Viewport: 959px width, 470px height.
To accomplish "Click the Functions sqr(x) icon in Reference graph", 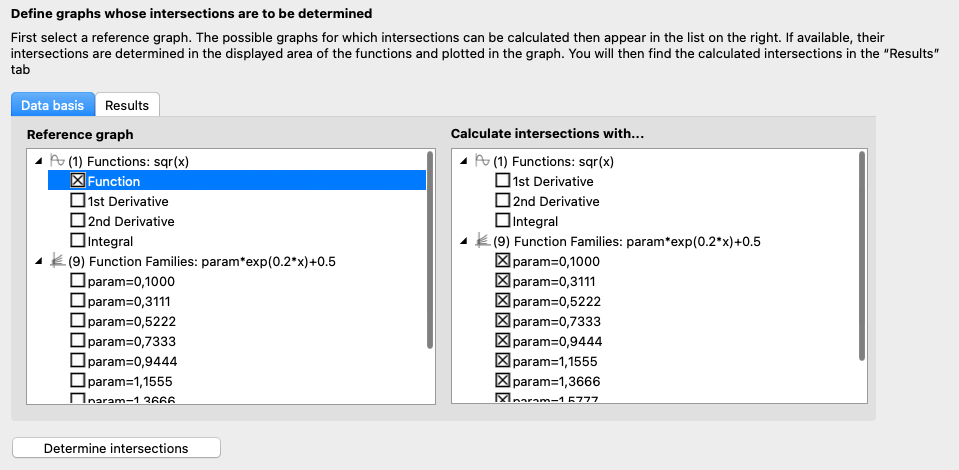I will (x=57, y=161).
